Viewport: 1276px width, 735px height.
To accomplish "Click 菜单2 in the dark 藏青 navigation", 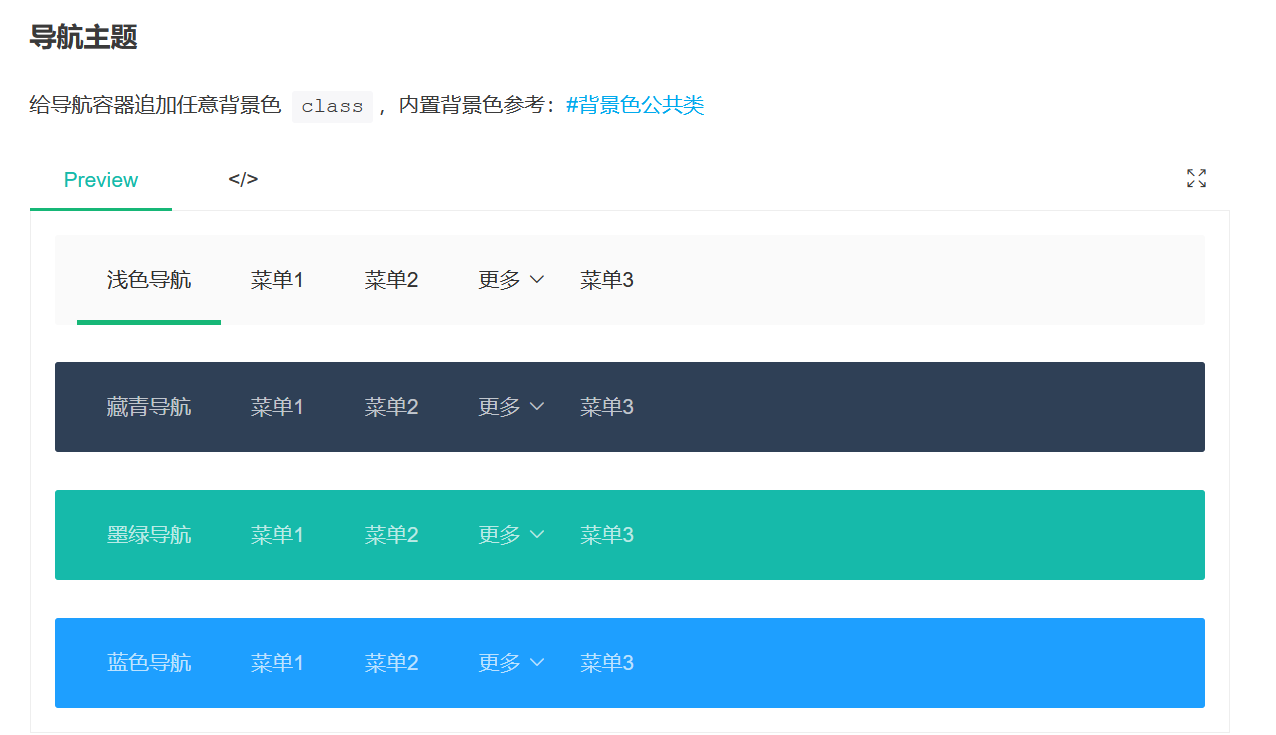I will click(392, 406).
